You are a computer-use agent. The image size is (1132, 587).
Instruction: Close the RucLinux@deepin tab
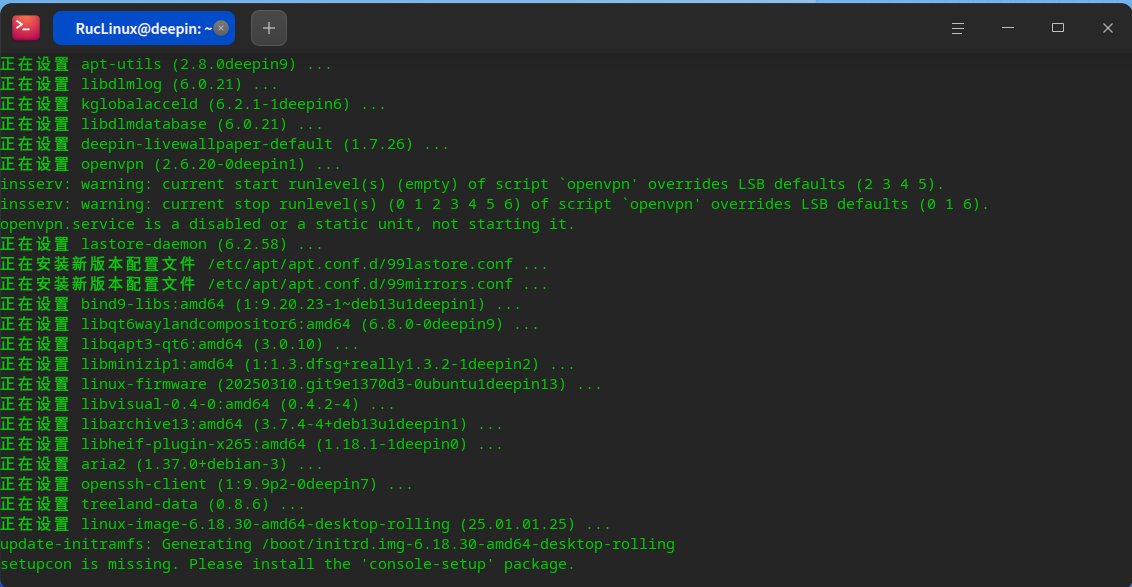(221, 28)
